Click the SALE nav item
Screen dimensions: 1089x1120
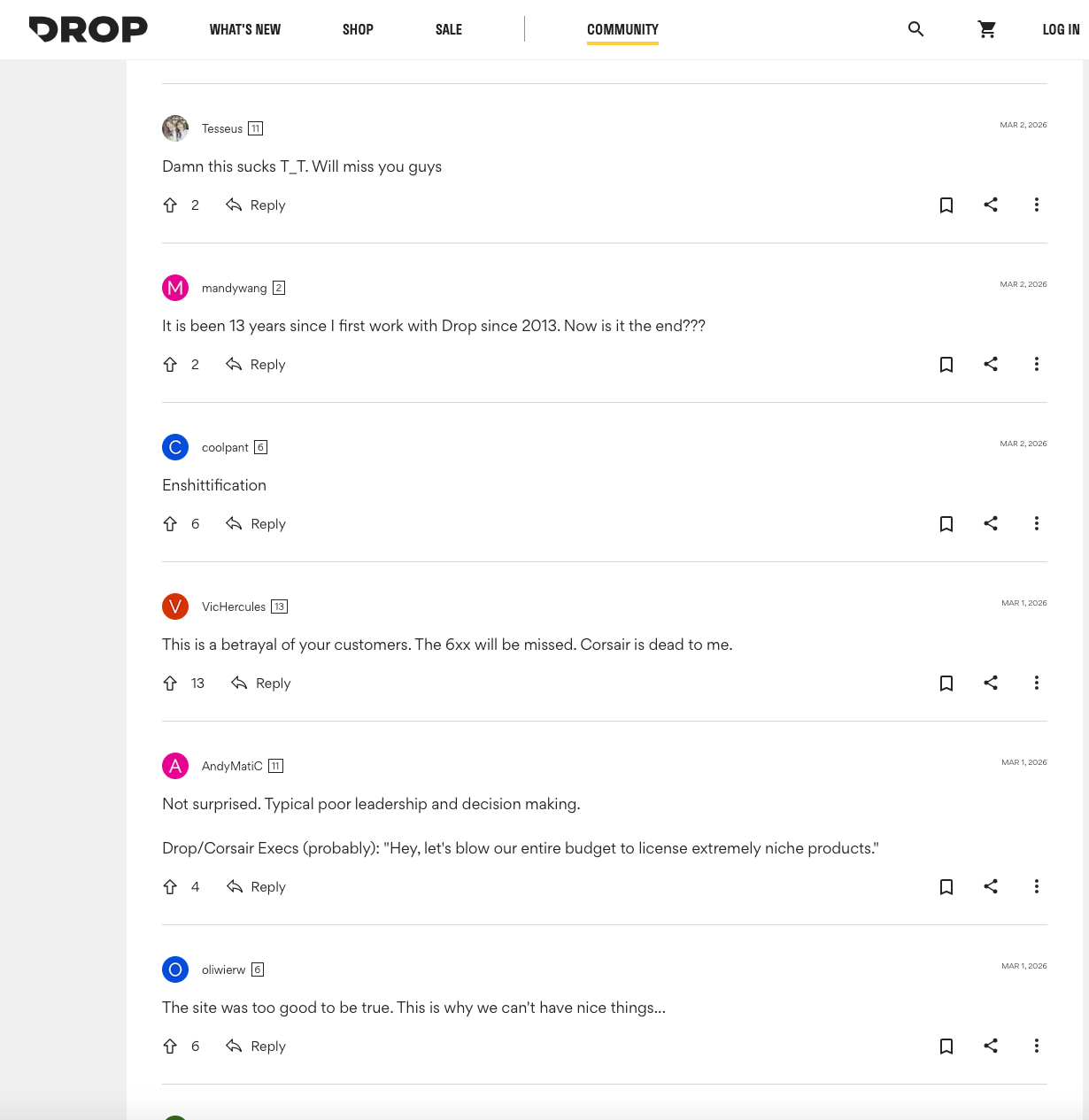point(449,29)
